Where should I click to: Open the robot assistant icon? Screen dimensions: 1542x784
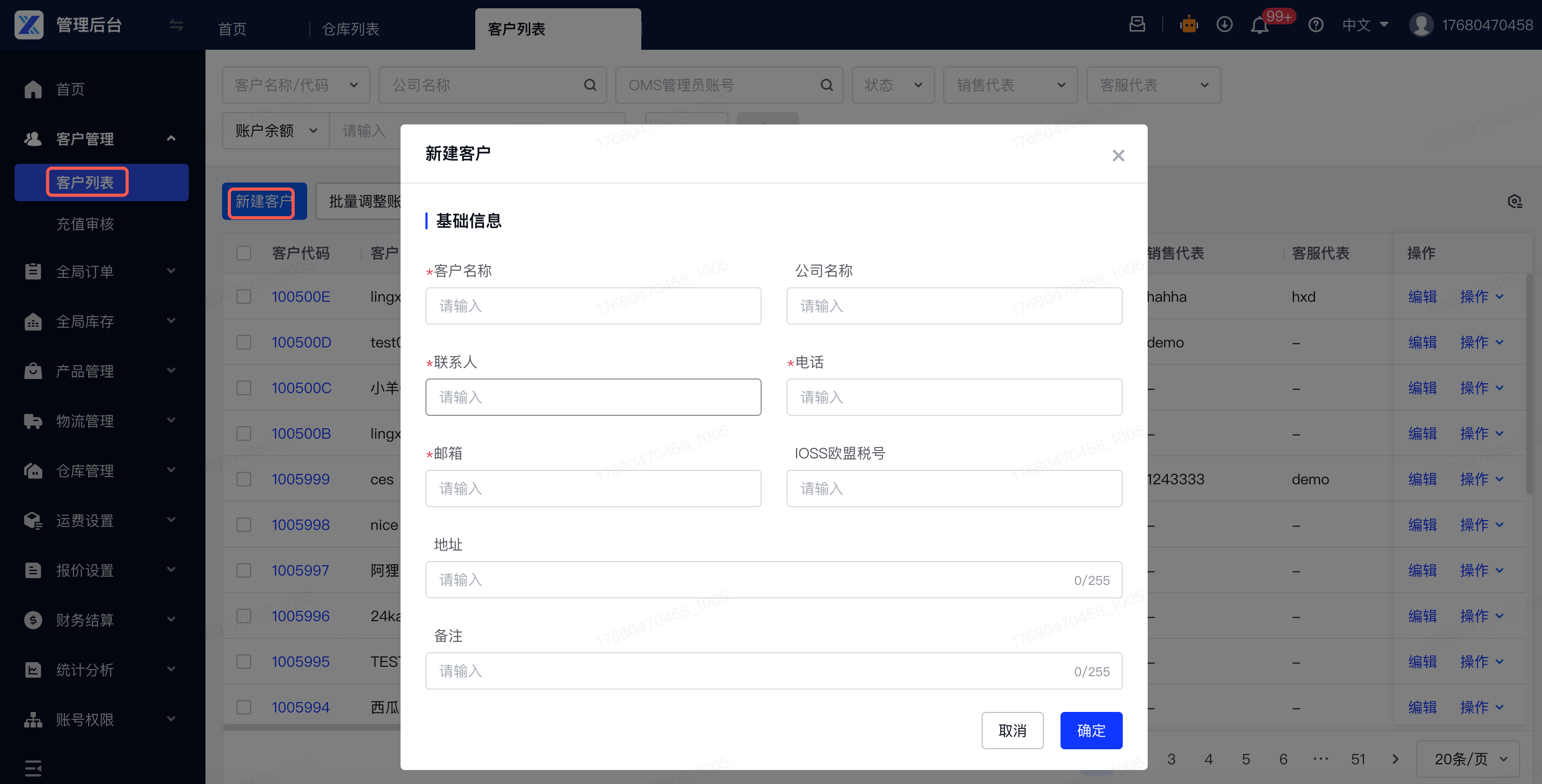click(1188, 25)
